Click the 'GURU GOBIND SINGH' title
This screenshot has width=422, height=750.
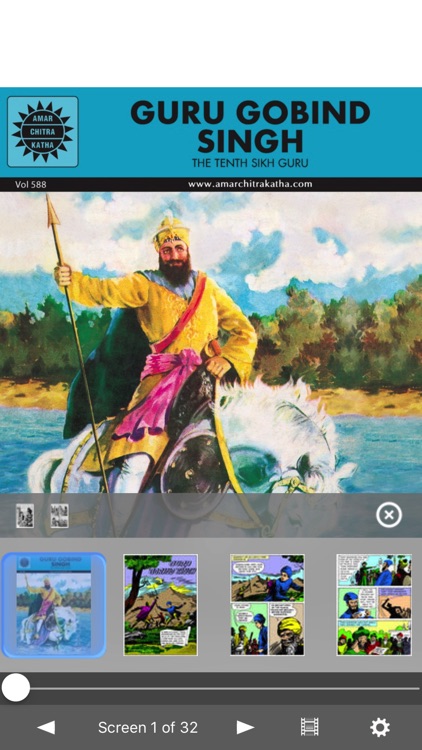click(x=250, y=127)
